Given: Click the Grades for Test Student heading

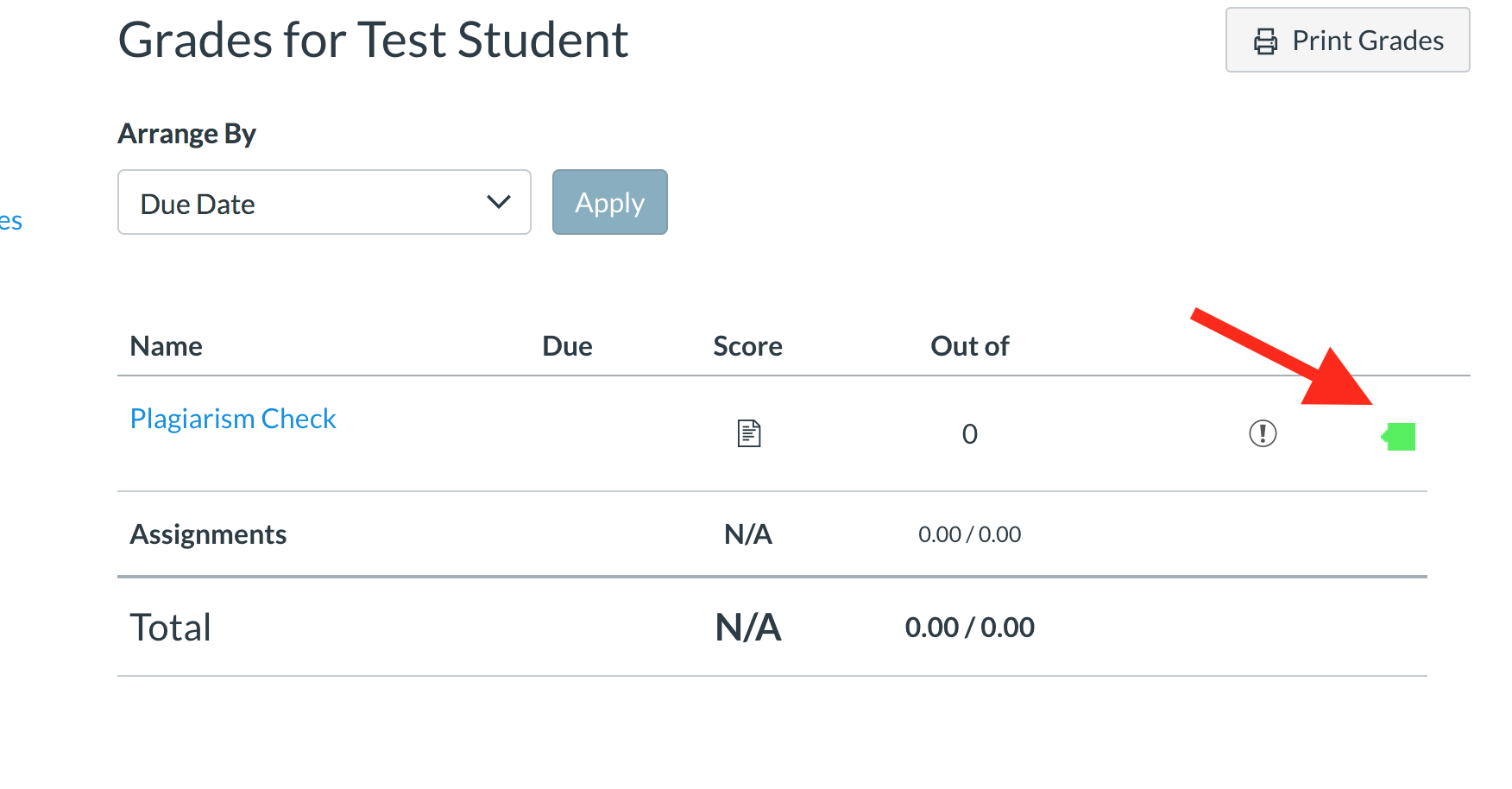Looking at the screenshot, I should click(x=373, y=41).
